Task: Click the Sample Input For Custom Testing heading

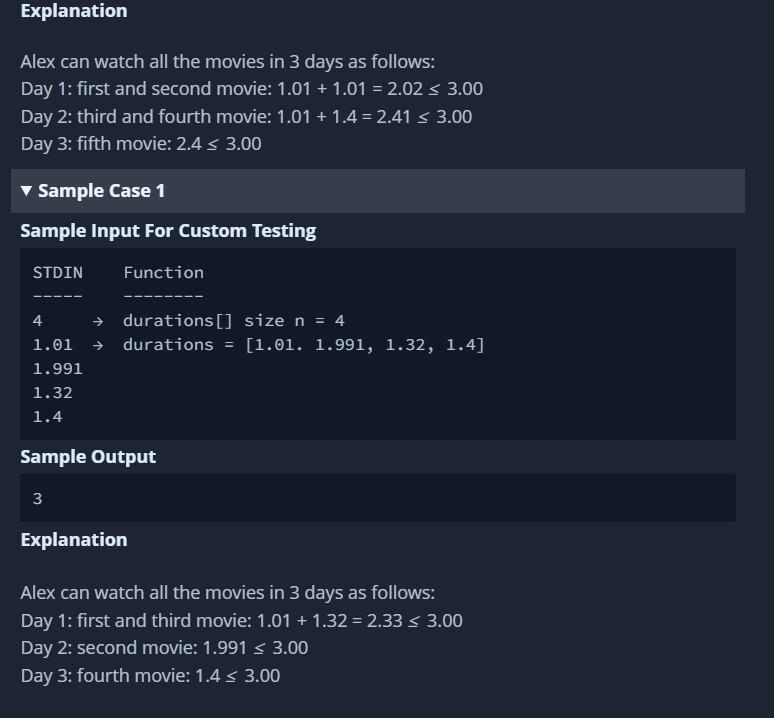Action: (x=168, y=231)
